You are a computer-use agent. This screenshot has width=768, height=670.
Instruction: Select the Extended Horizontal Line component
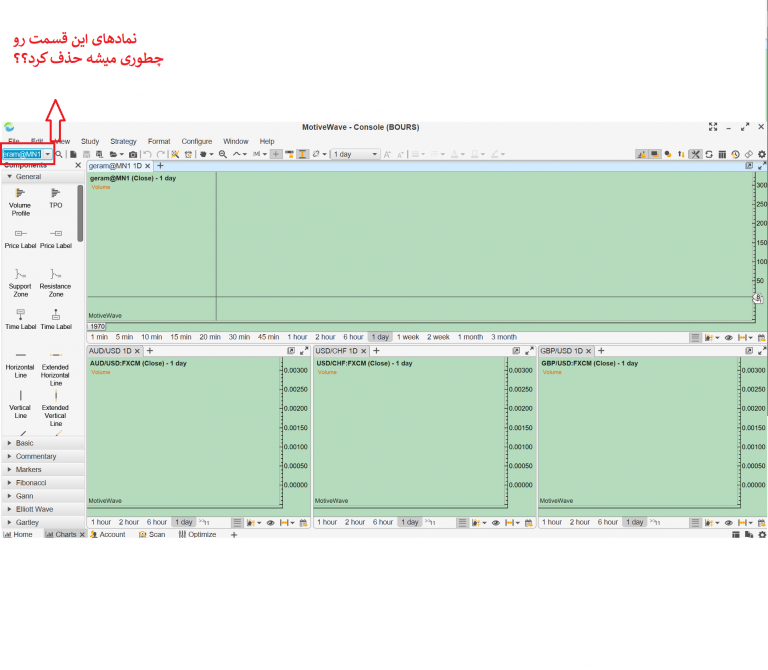tap(56, 368)
